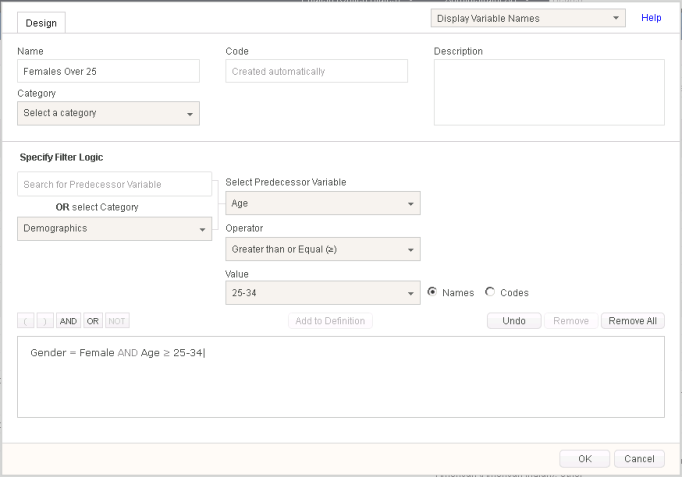682x477 pixels.
Task: Expand the Greater than or Equal operator dropdown
Action: point(323,249)
